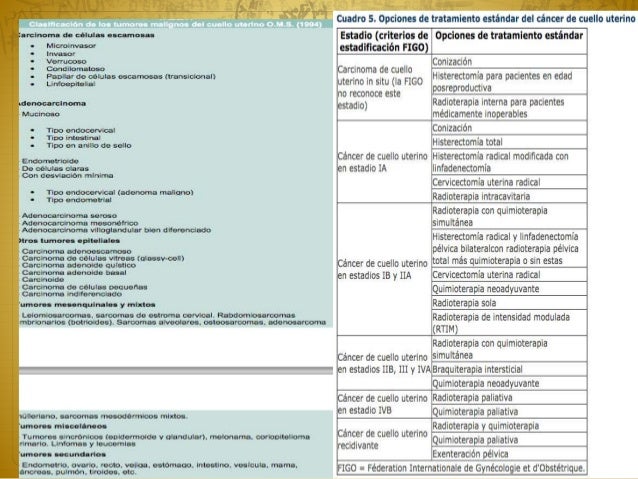Select the 'Adenocarcinoma' heading
The image size is (638, 479).
pyautogui.click(x=52, y=103)
